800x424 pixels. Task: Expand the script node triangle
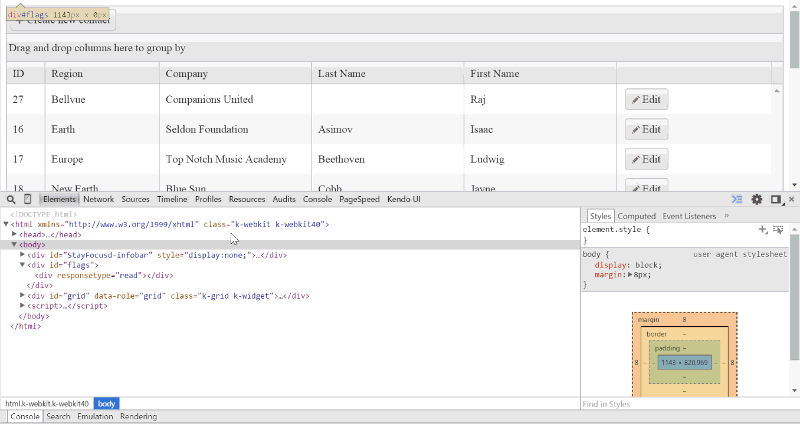[x=22, y=306]
